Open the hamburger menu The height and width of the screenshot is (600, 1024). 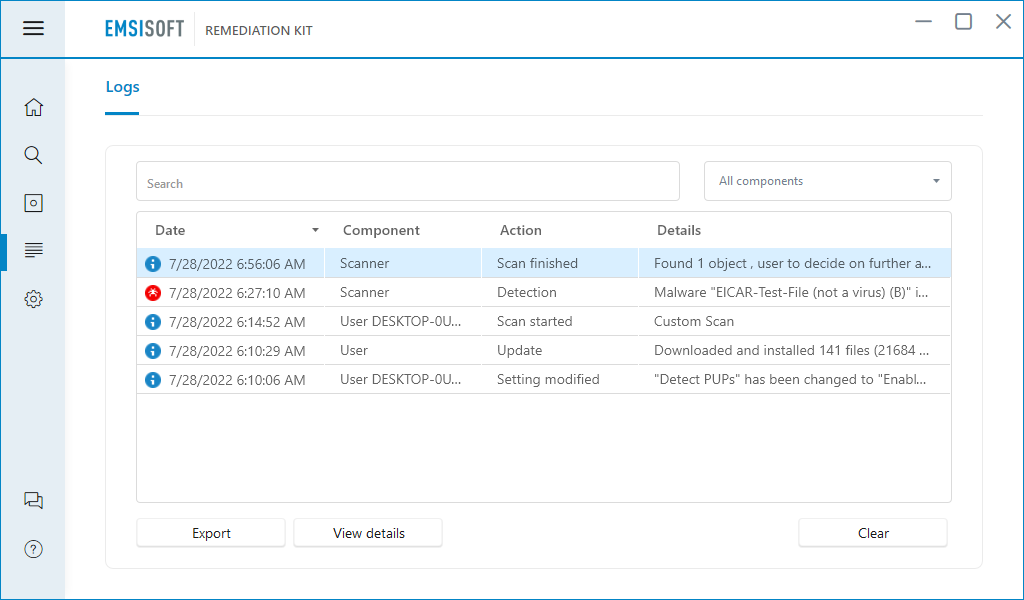pos(33,28)
